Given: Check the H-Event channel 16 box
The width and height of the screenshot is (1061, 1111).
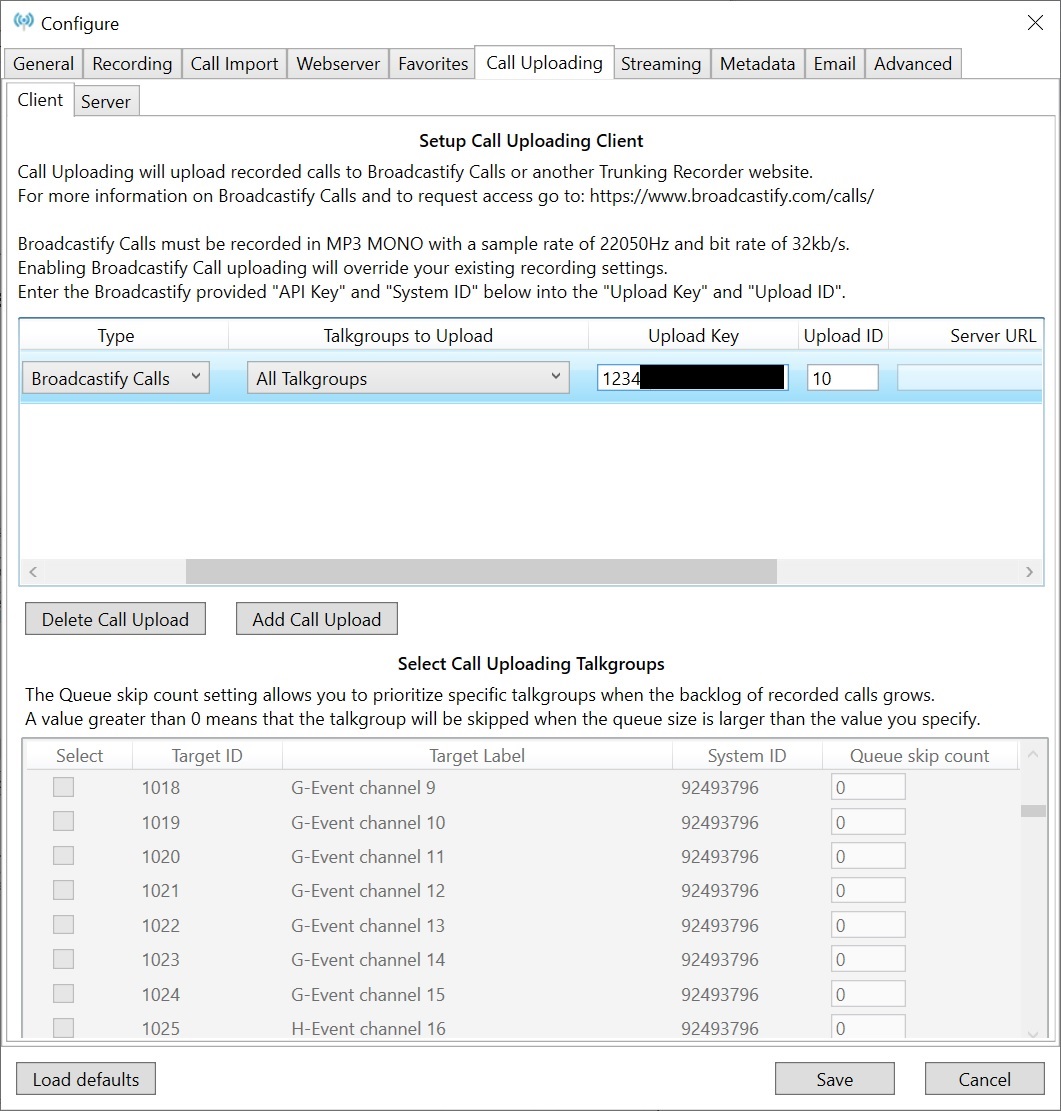Looking at the screenshot, I should point(64,1028).
